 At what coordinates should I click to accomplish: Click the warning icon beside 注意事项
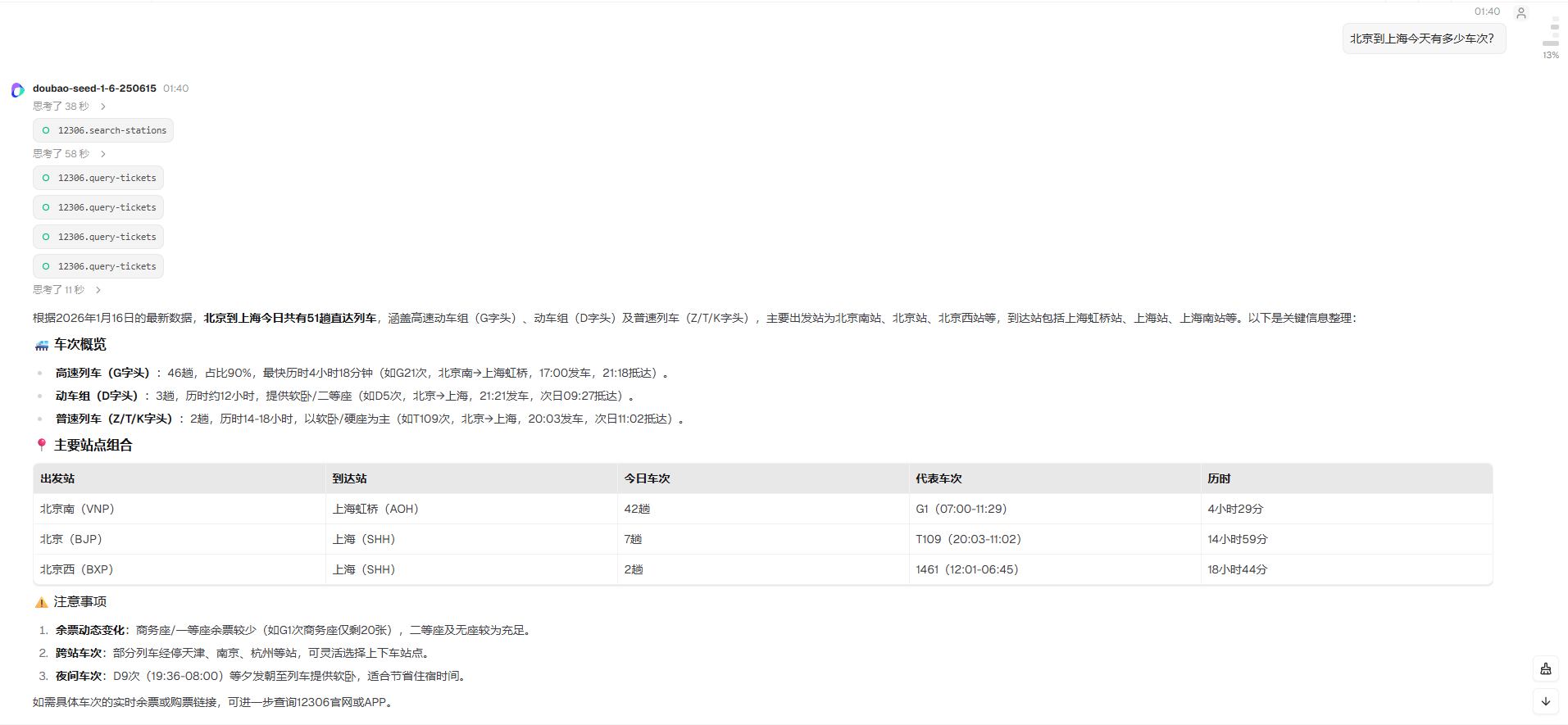click(42, 602)
